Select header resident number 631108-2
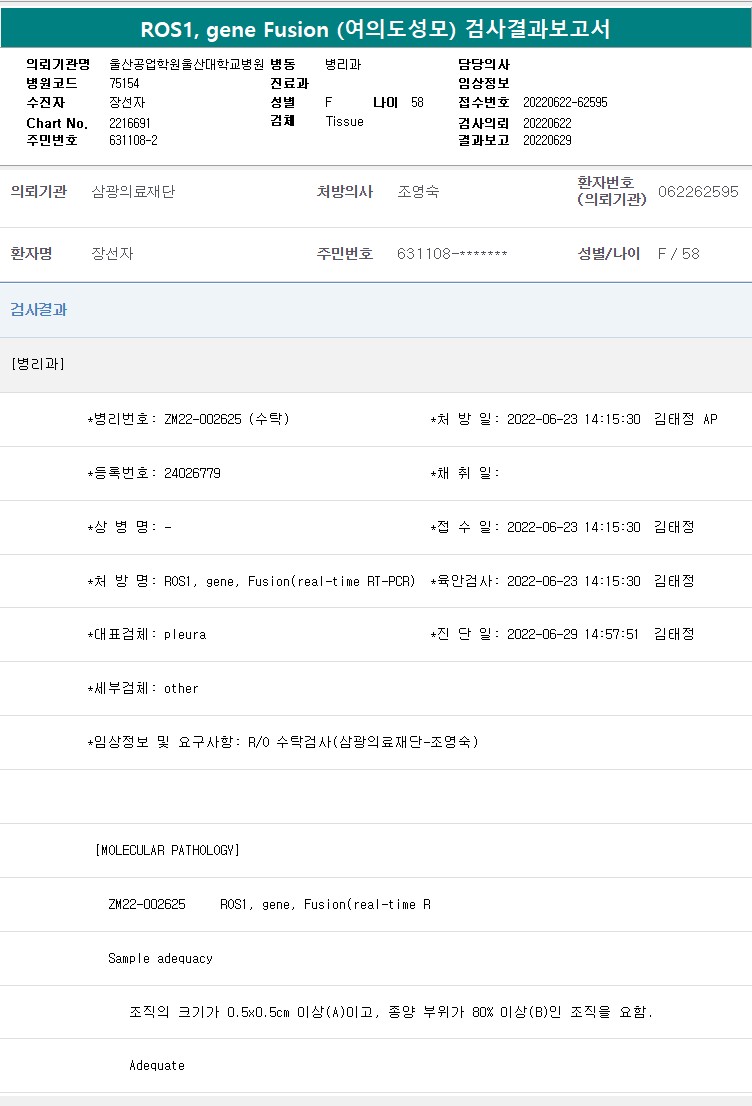The height and width of the screenshot is (1106, 752). 133,140
